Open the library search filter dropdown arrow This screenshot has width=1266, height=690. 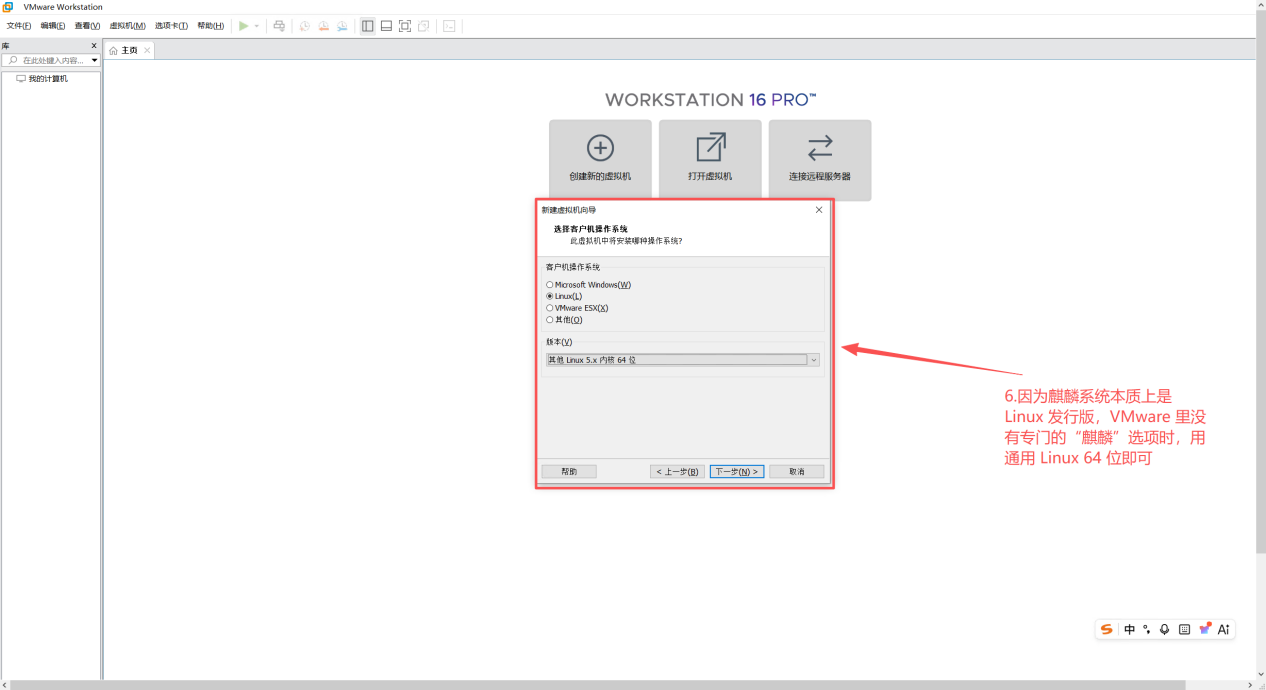(x=95, y=60)
